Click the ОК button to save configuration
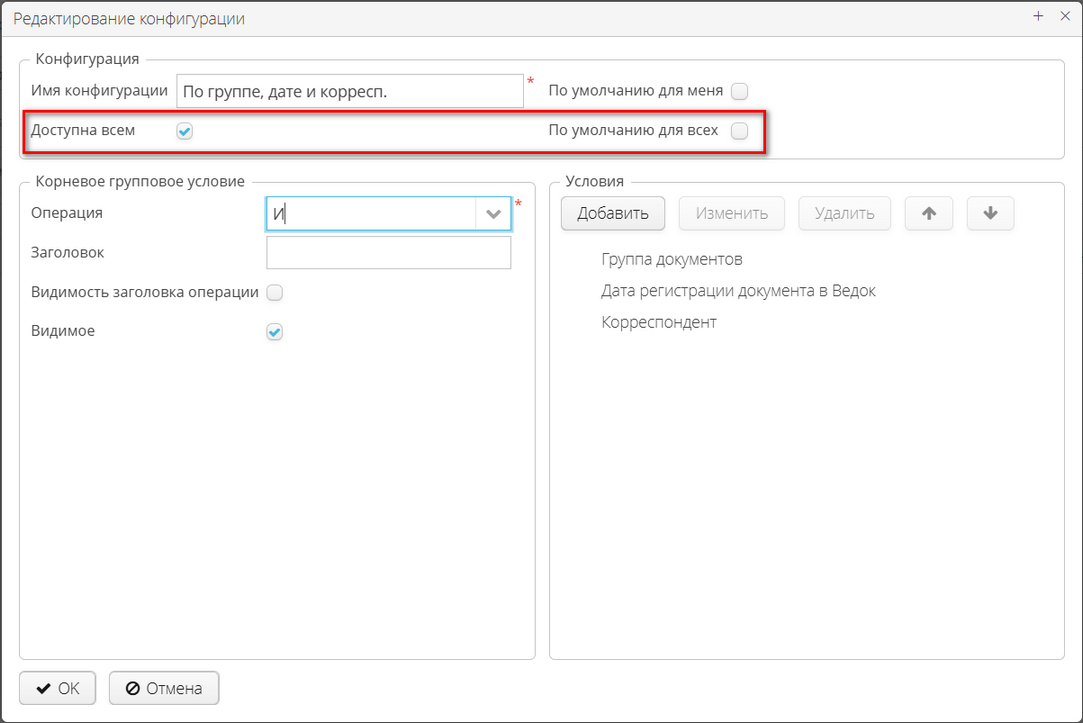This screenshot has width=1083, height=723. click(x=57, y=688)
